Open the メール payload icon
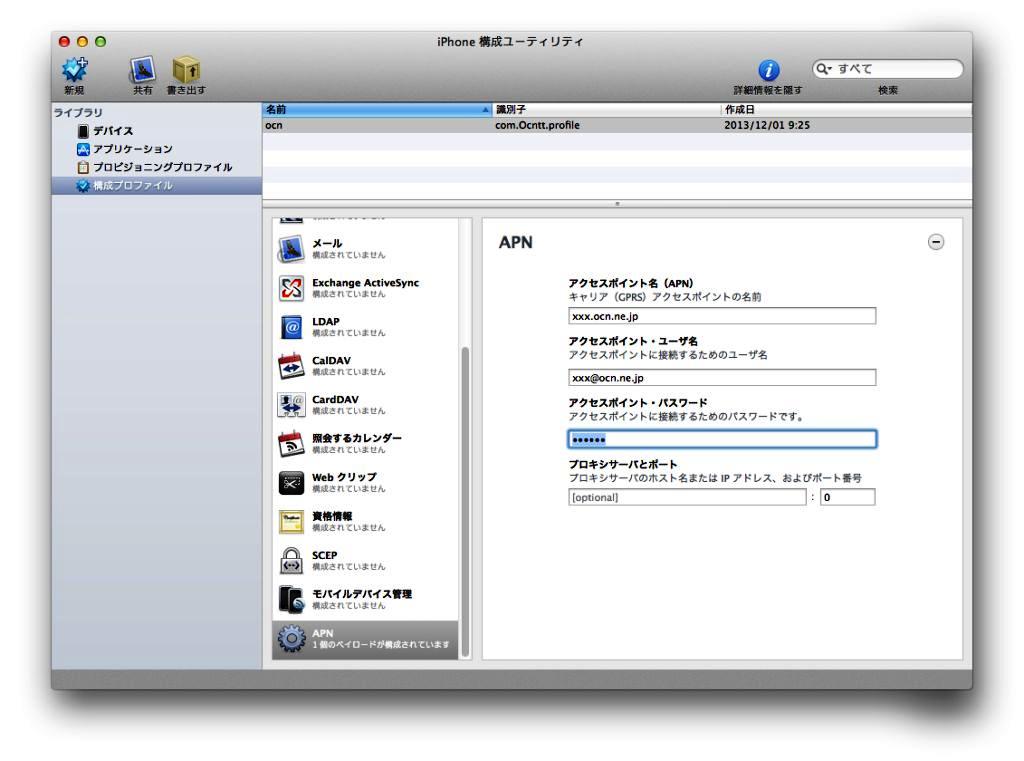 291,249
